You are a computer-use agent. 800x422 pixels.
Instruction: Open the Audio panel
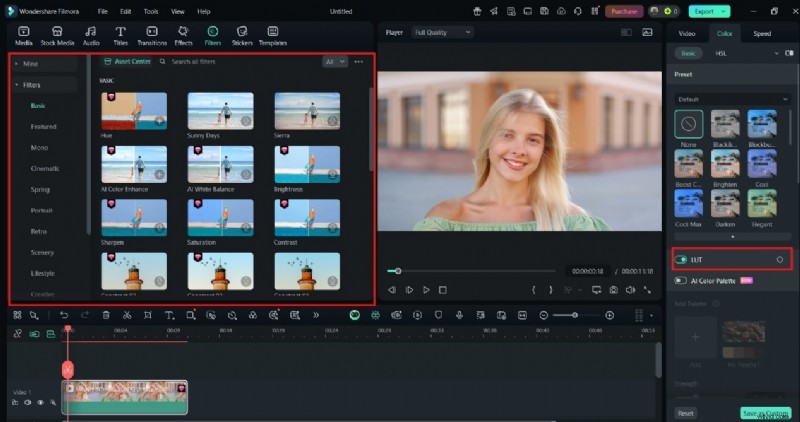(91, 36)
